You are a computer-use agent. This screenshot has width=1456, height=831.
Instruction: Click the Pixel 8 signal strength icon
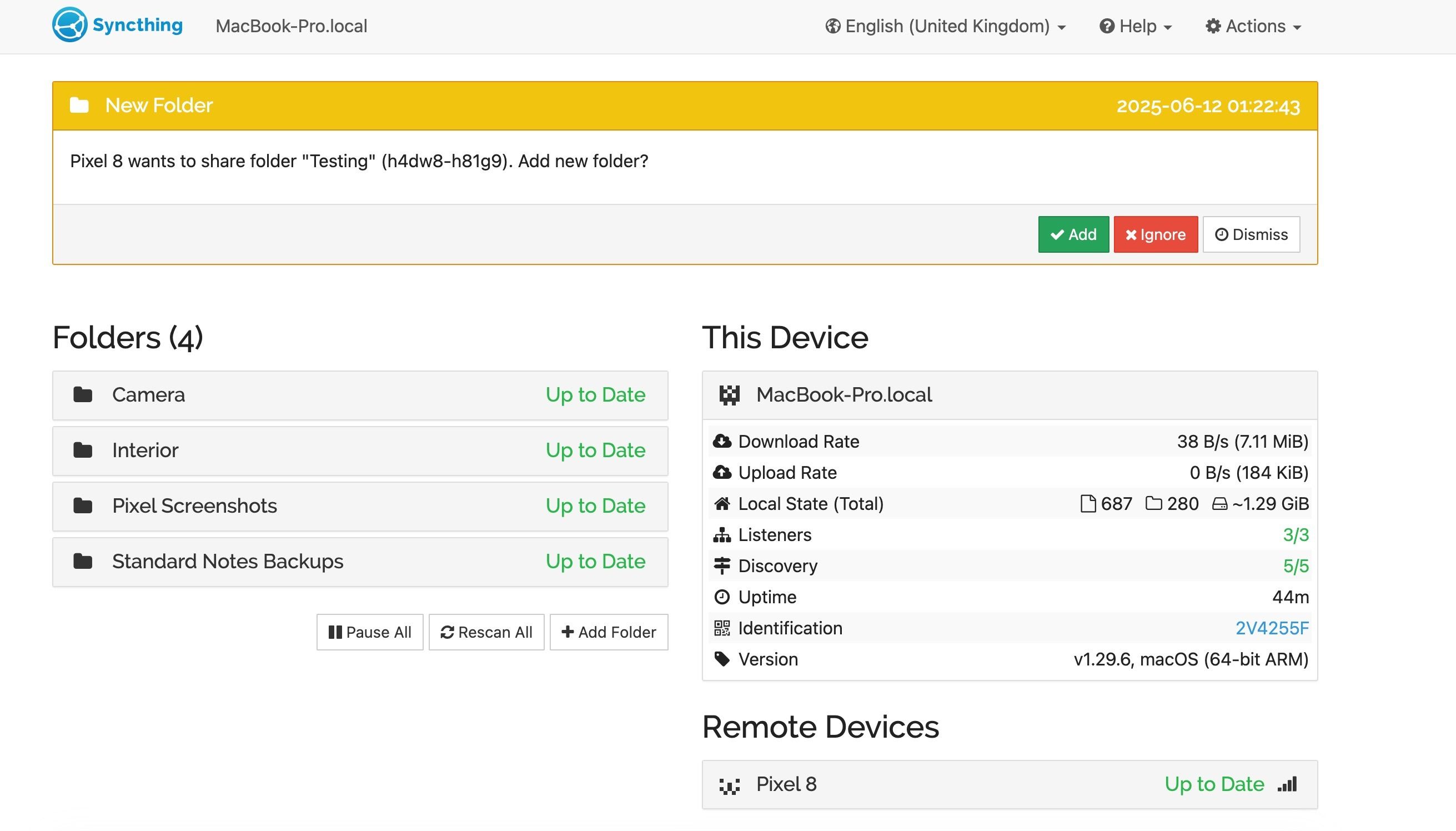coord(1287,784)
